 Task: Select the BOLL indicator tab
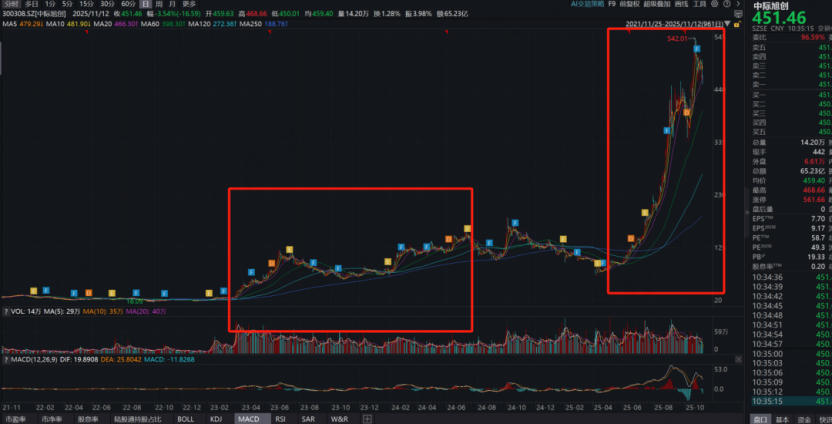pos(185,419)
